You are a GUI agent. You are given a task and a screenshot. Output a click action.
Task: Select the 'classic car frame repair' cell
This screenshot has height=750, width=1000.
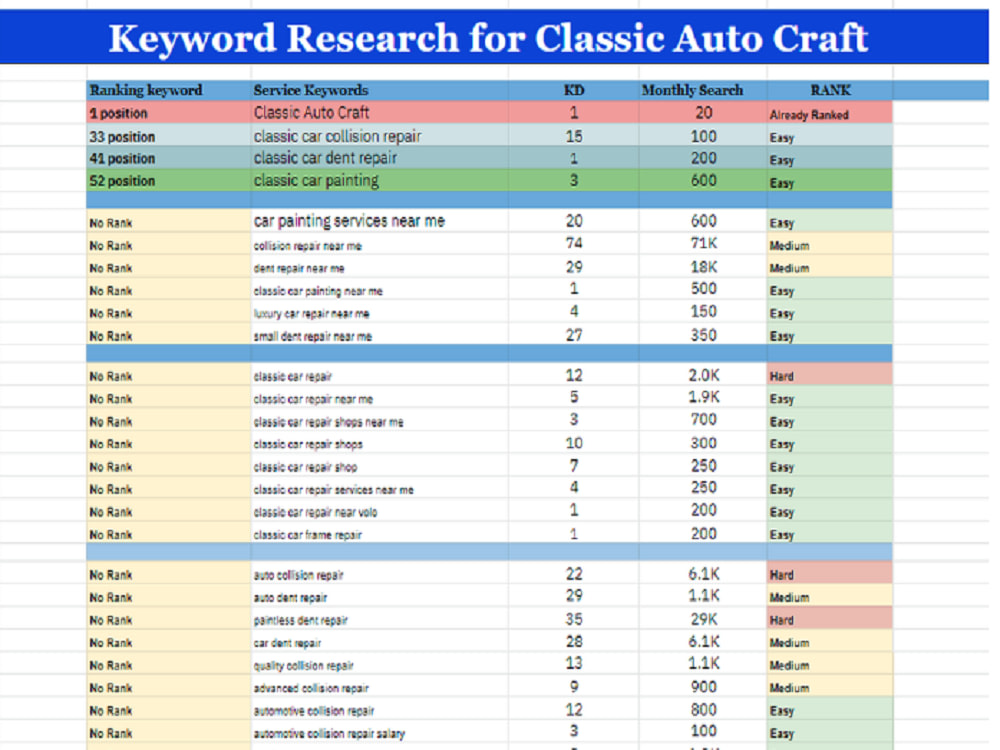pyautogui.click(x=380, y=534)
